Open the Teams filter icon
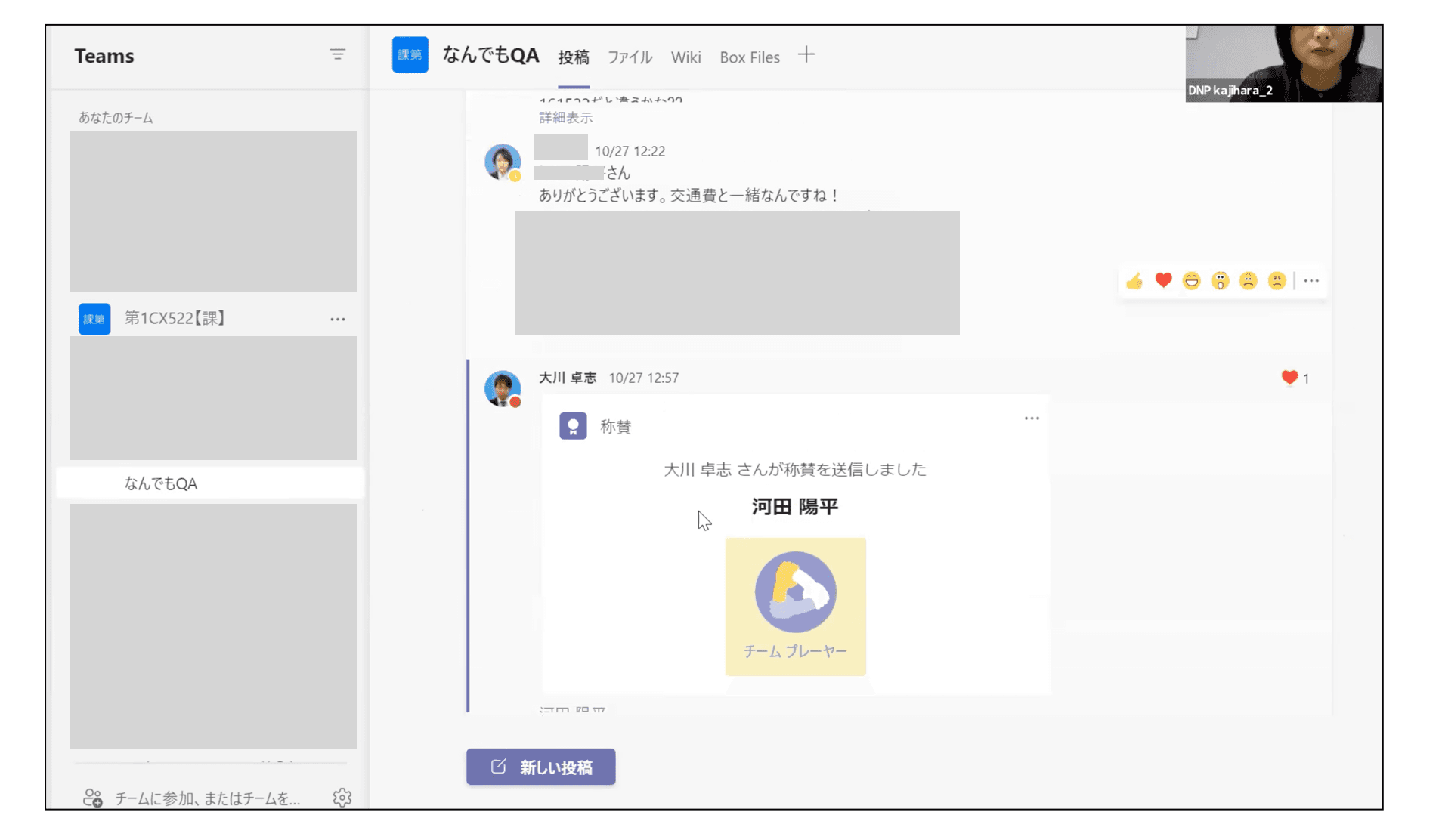 [x=337, y=54]
